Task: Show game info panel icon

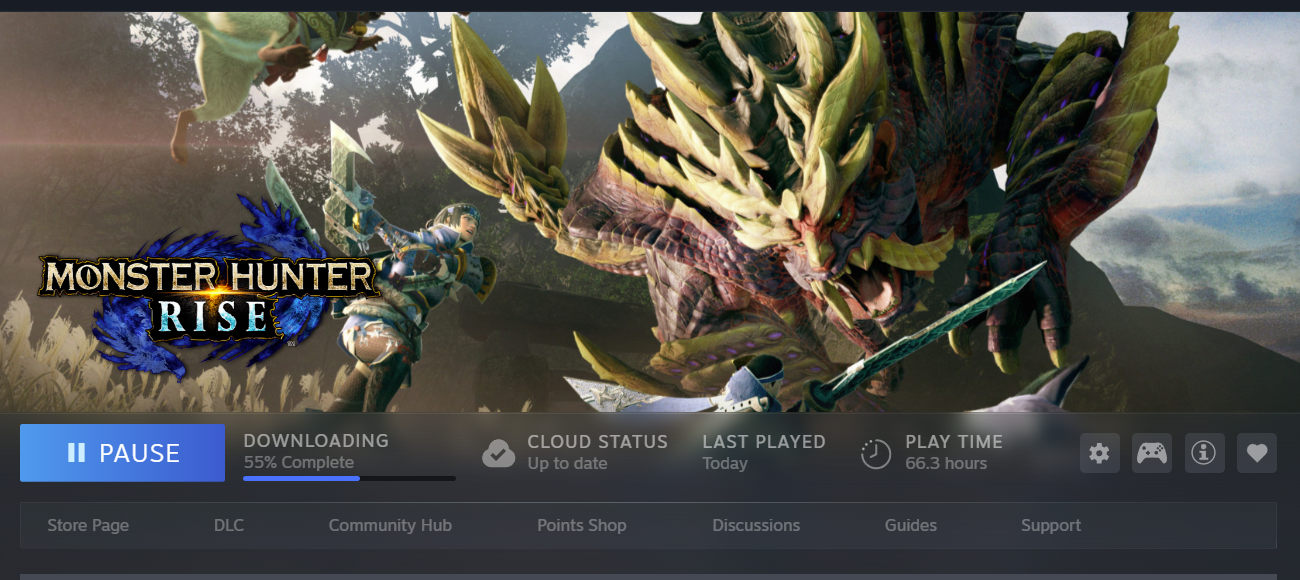Action: pos(1204,453)
